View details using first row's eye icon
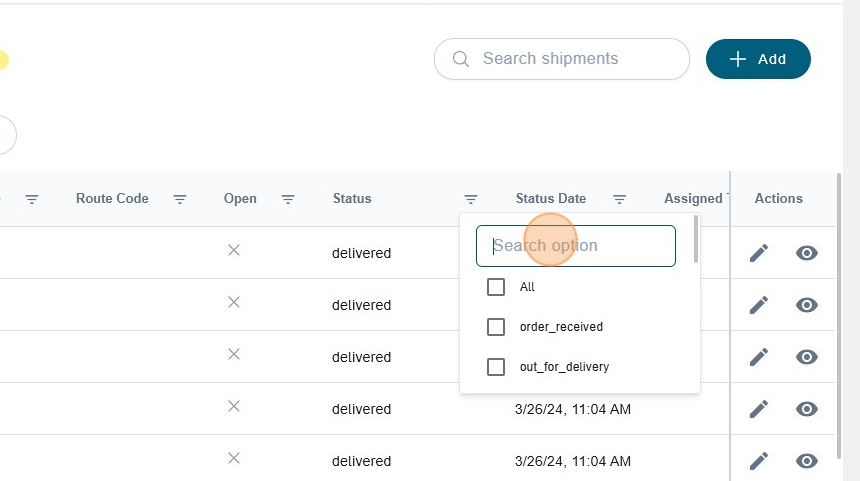This screenshot has width=860, height=481. pyautogui.click(x=807, y=253)
